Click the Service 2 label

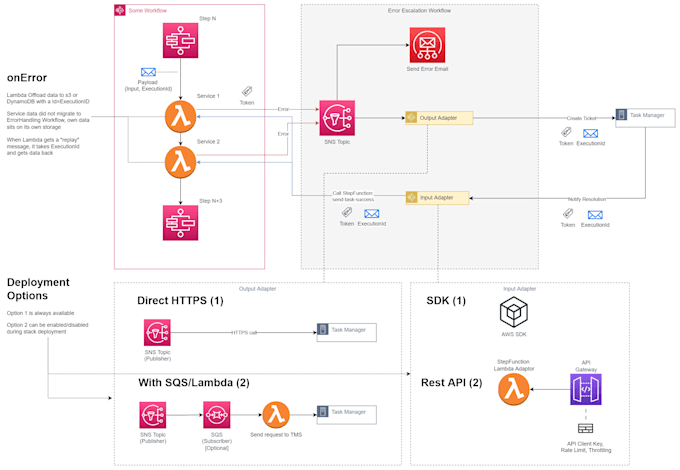click(208, 141)
